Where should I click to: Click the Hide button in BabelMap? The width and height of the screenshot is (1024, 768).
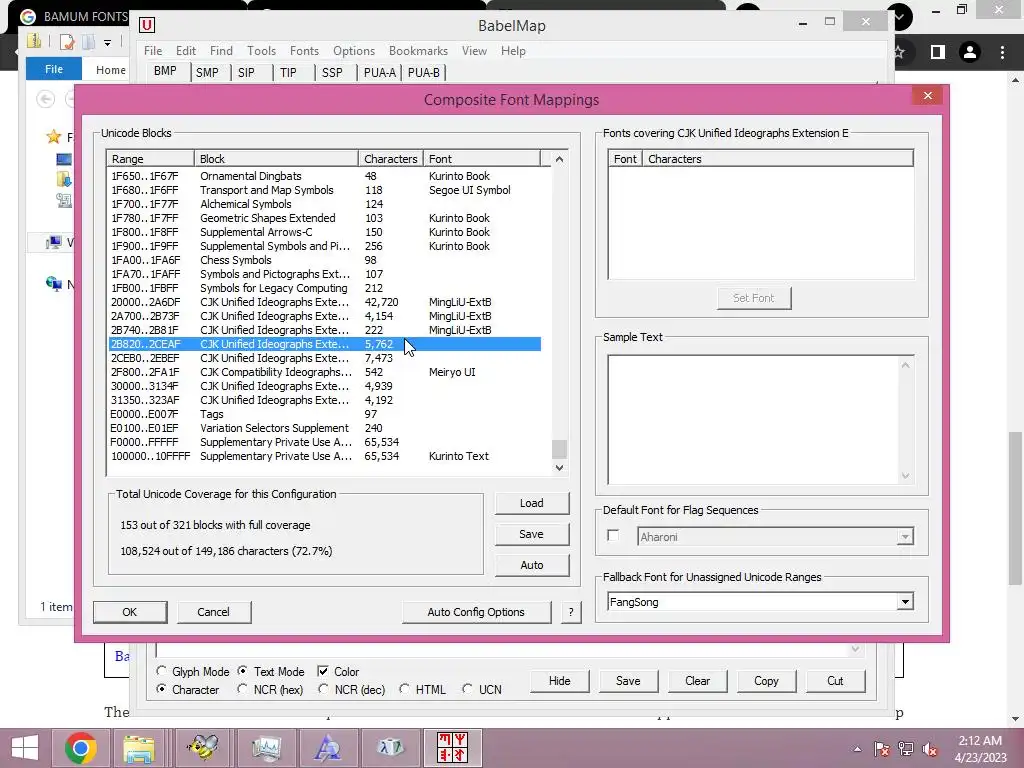tap(560, 680)
